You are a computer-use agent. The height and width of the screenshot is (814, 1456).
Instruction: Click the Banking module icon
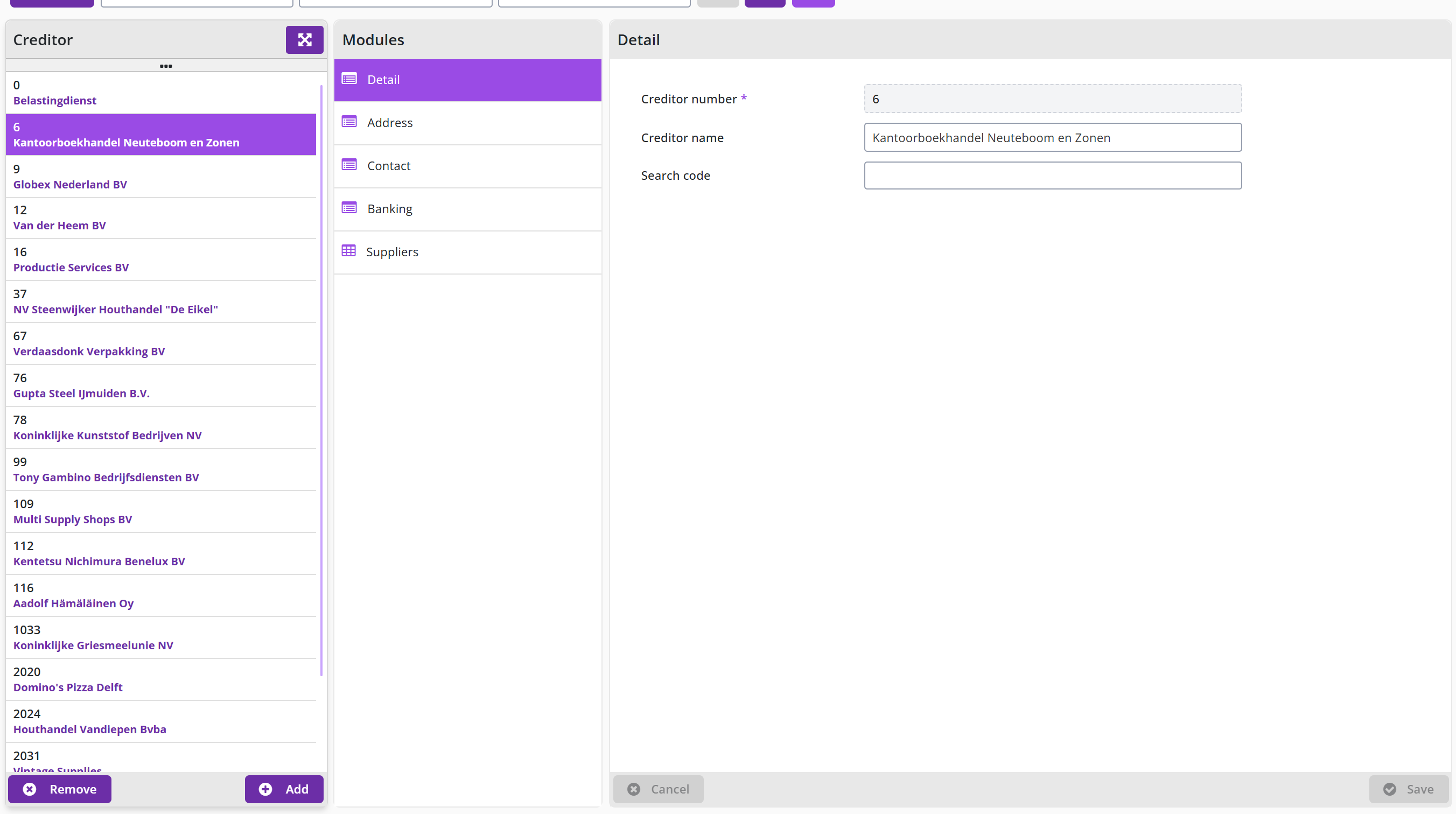pos(349,208)
